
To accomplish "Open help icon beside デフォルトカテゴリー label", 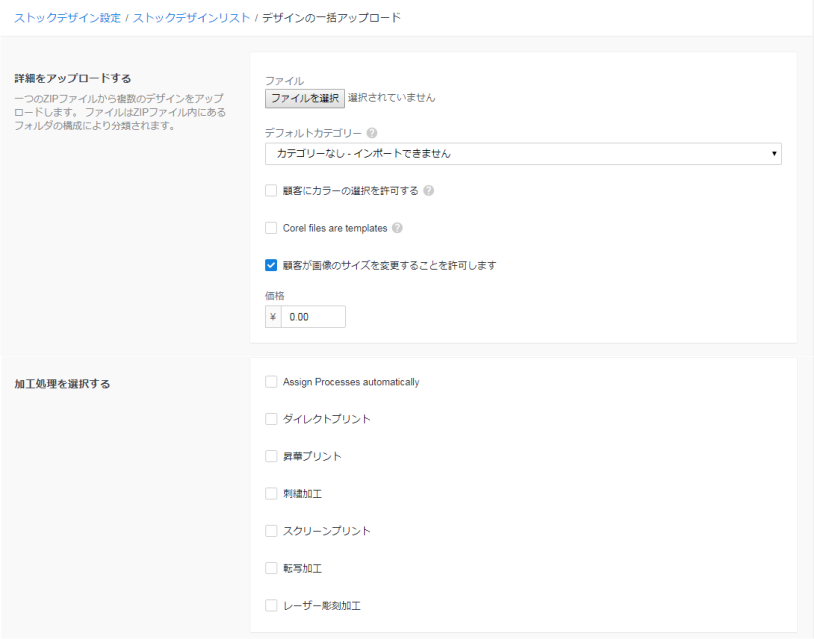I will click(372, 133).
